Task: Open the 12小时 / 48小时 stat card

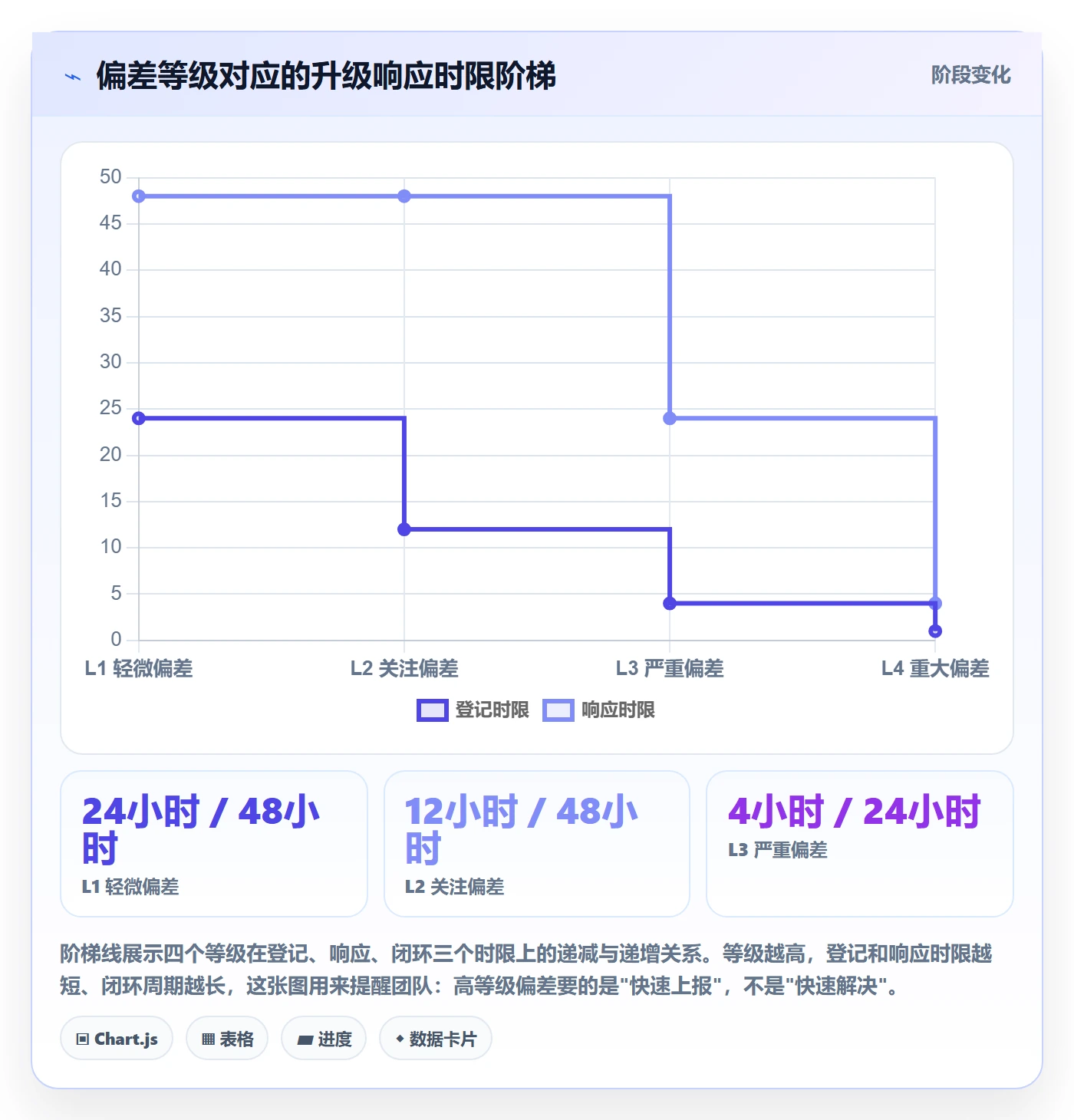Action: point(537,844)
